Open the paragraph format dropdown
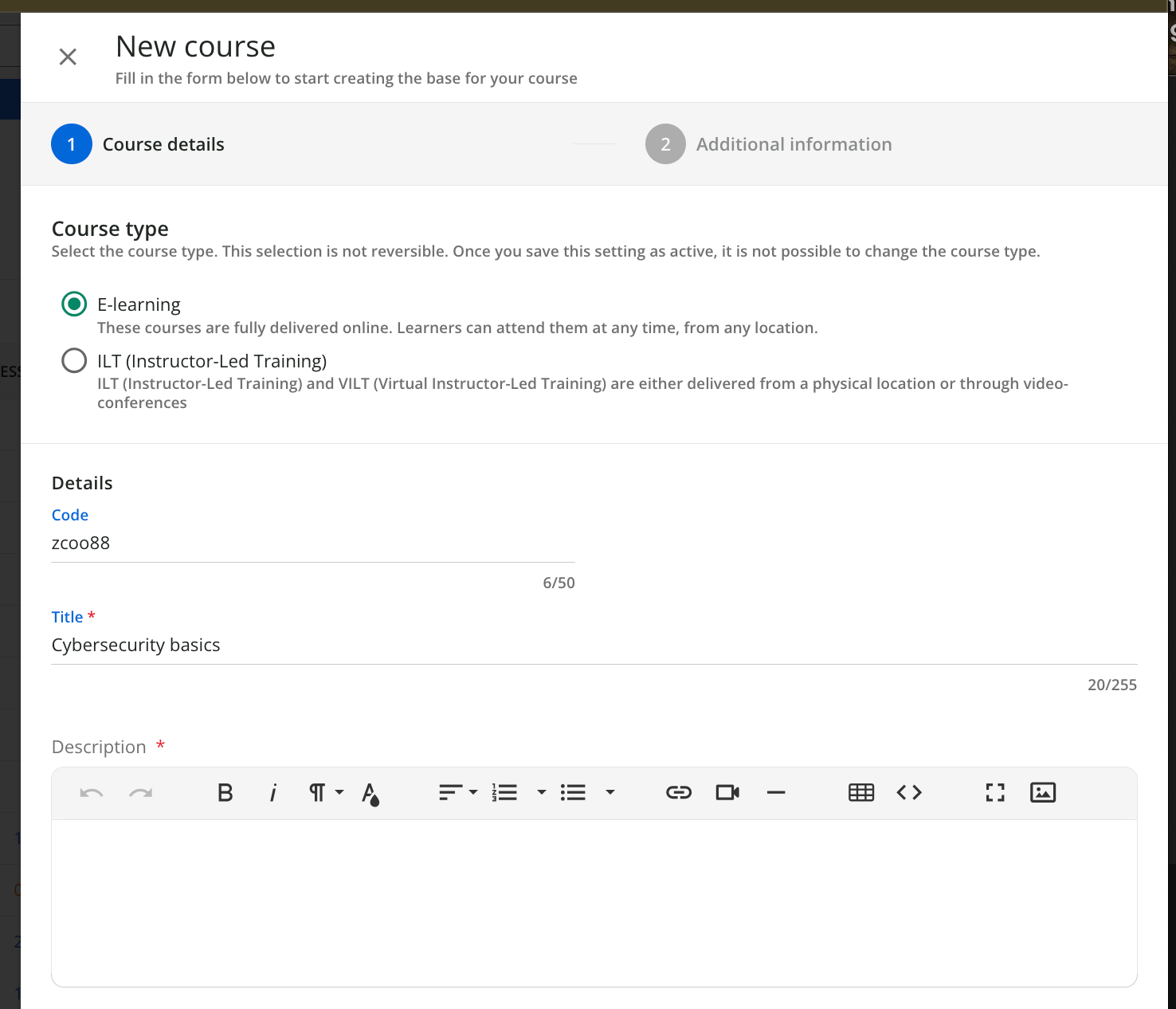The image size is (1176, 1009). pos(326,792)
